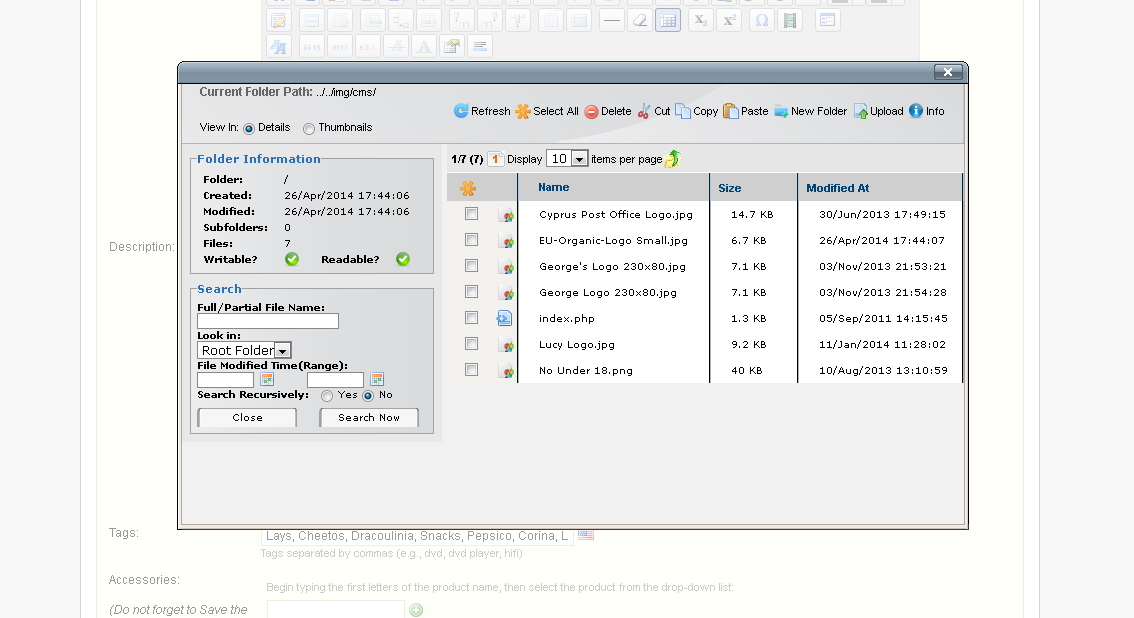Click the green plus next to accessories field
The height and width of the screenshot is (618, 1134).
(416, 610)
